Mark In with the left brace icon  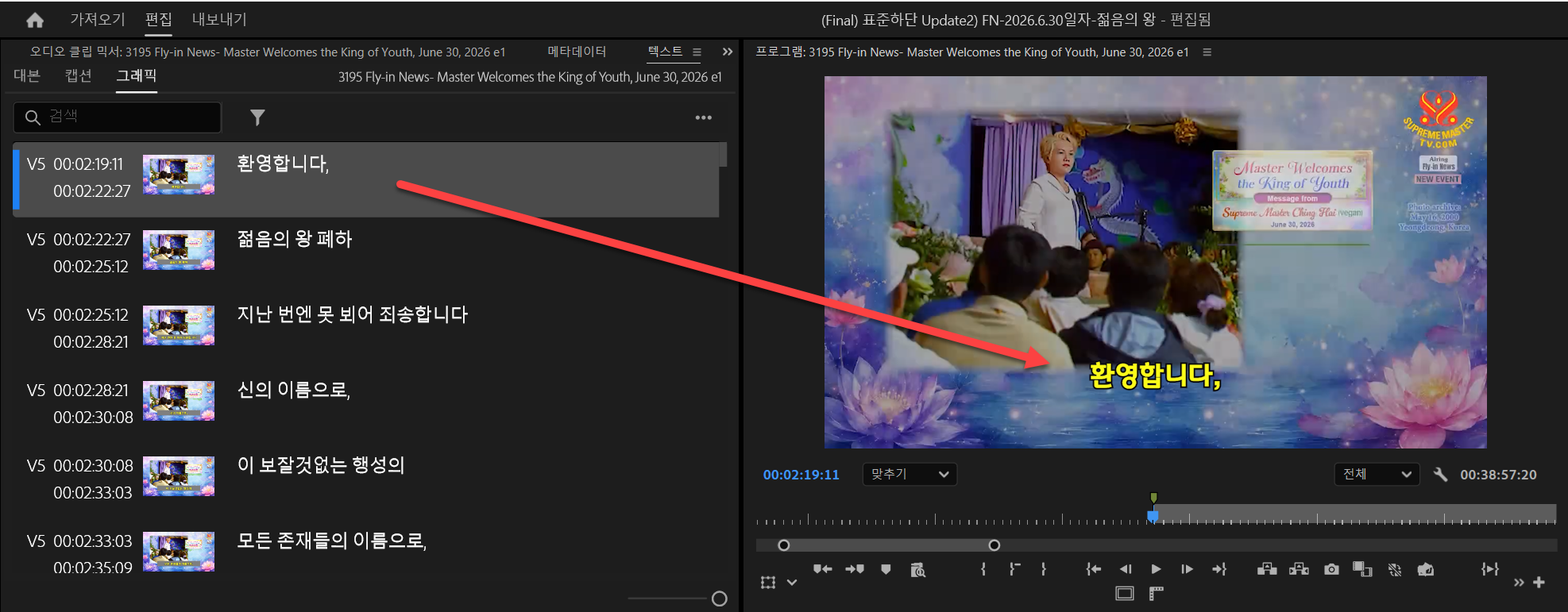(983, 569)
